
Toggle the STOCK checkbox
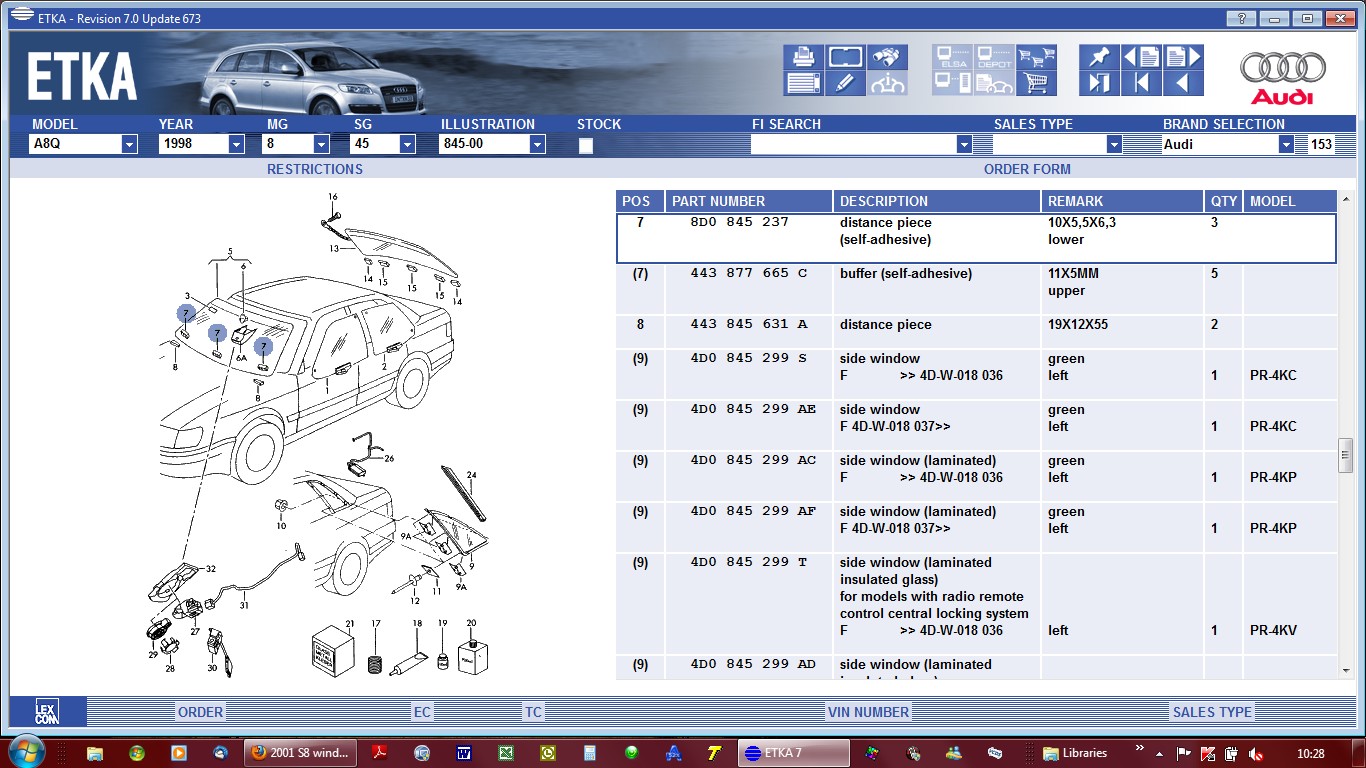pyautogui.click(x=586, y=145)
